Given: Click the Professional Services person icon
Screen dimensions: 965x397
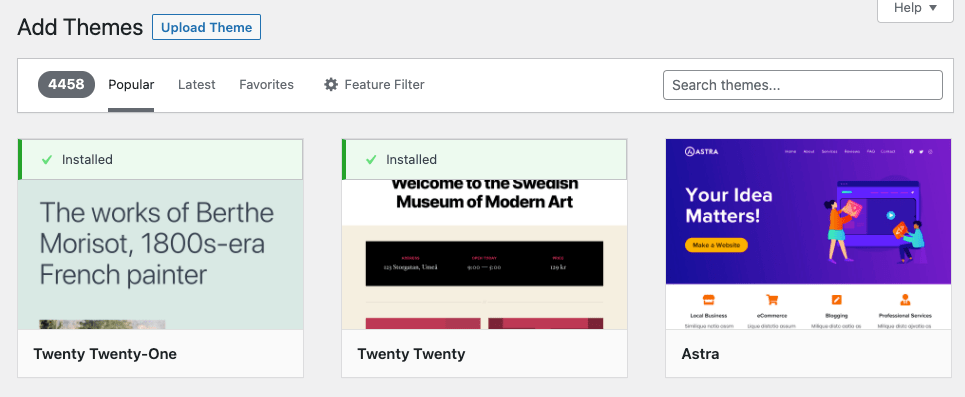Looking at the screenshot, I should (x=905, y=300).
